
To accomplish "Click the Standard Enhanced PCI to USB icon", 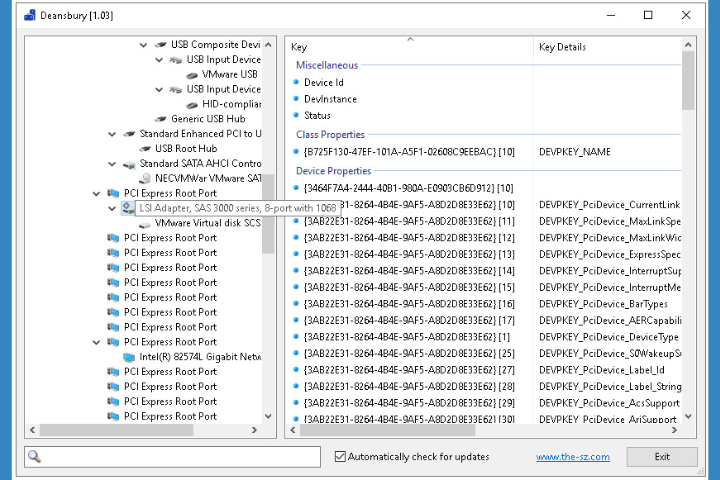I will point(129,134).
